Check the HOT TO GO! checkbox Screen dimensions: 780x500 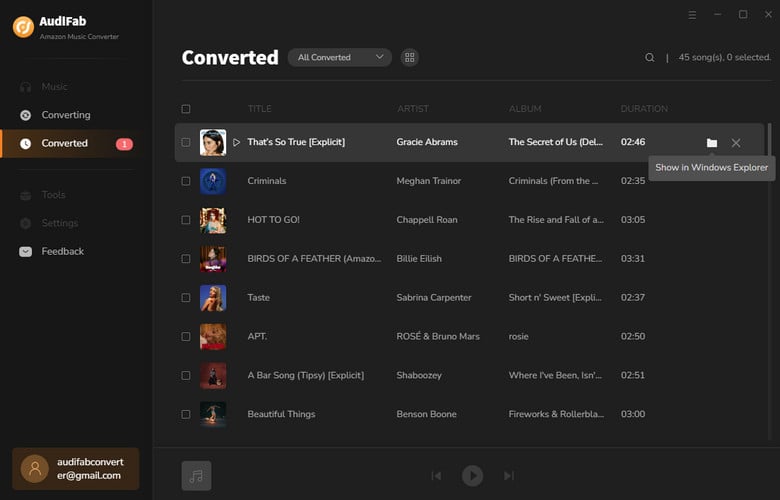(186, 220)
